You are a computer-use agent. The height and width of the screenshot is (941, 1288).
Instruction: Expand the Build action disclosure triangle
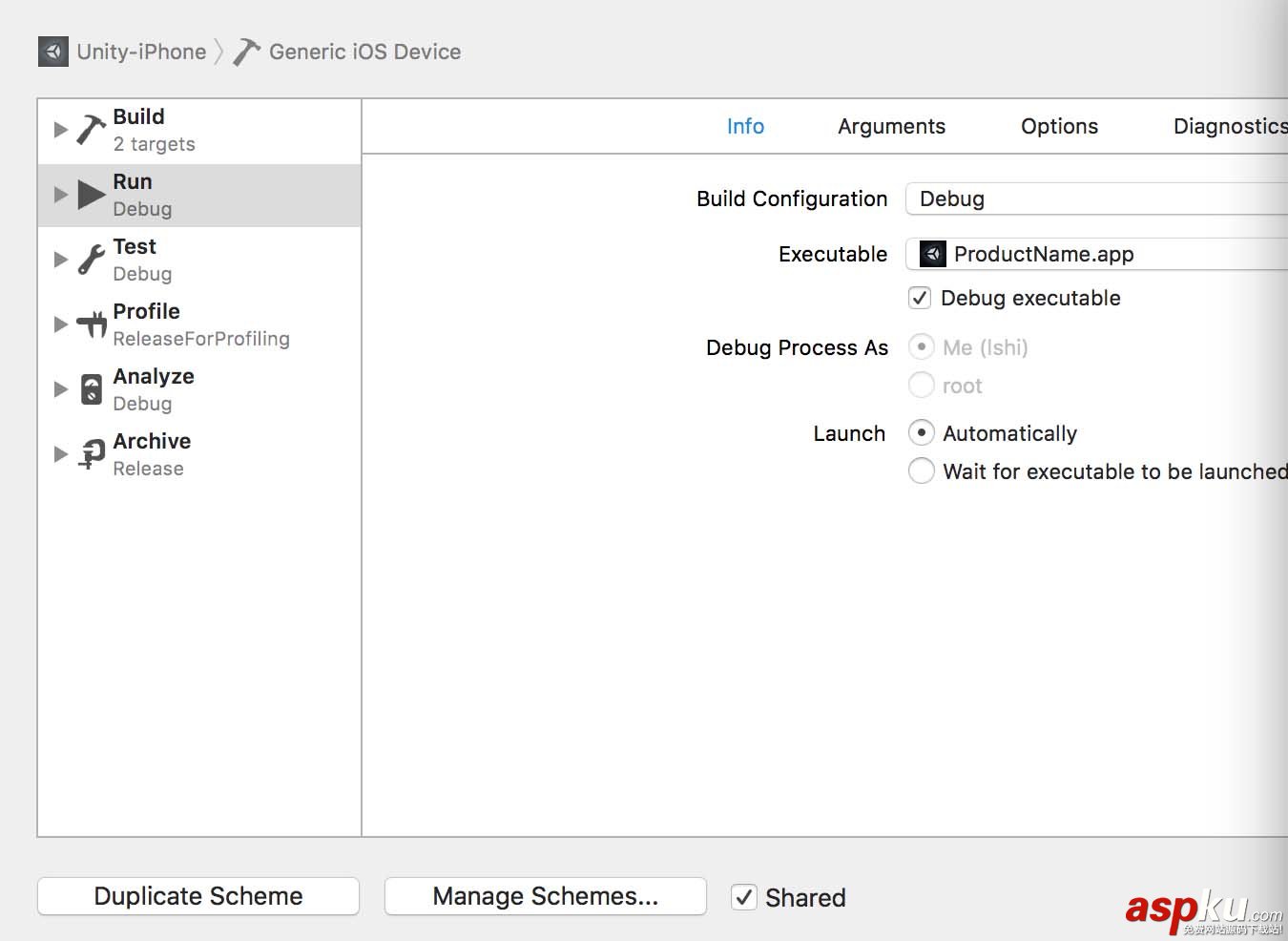[60, 130]
